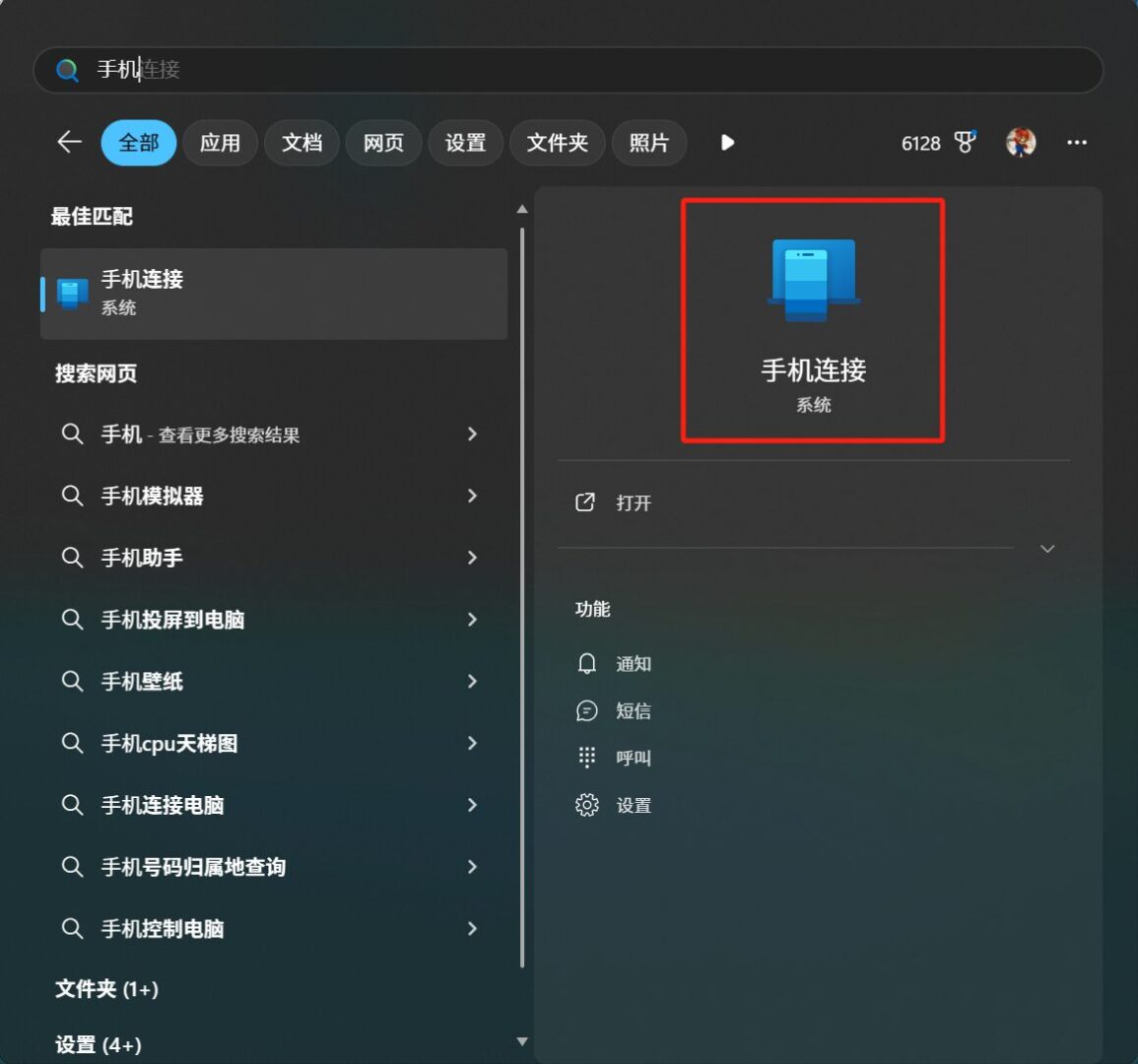Viewport: 1138px width, 1064px height.
Task: Open the 6128 rewards points trophy
Action: (x=939, y=143)
